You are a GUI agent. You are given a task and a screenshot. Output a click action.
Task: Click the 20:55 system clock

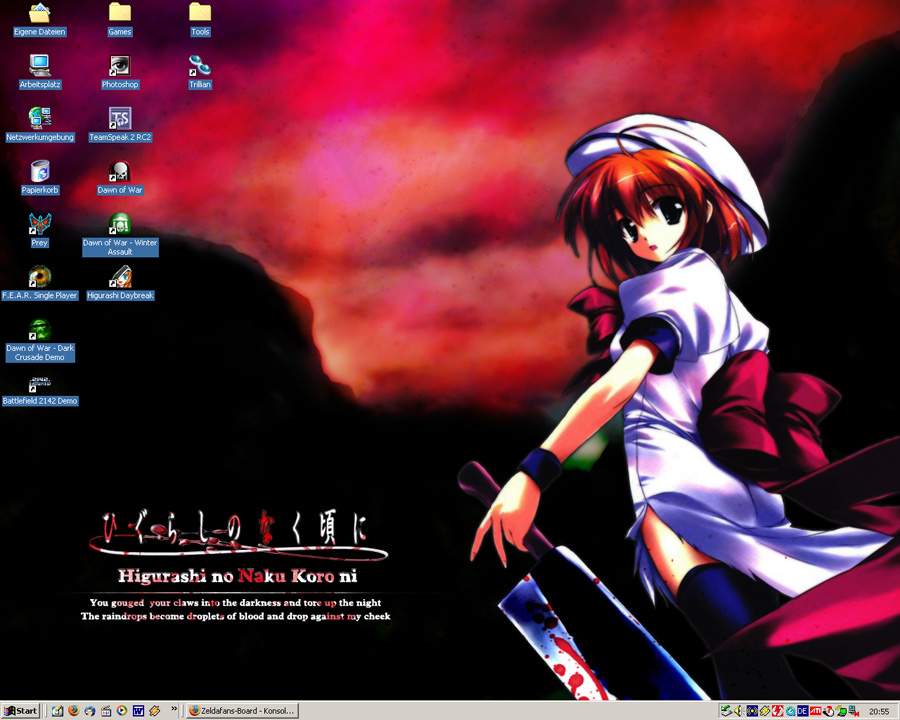[879, 711]
